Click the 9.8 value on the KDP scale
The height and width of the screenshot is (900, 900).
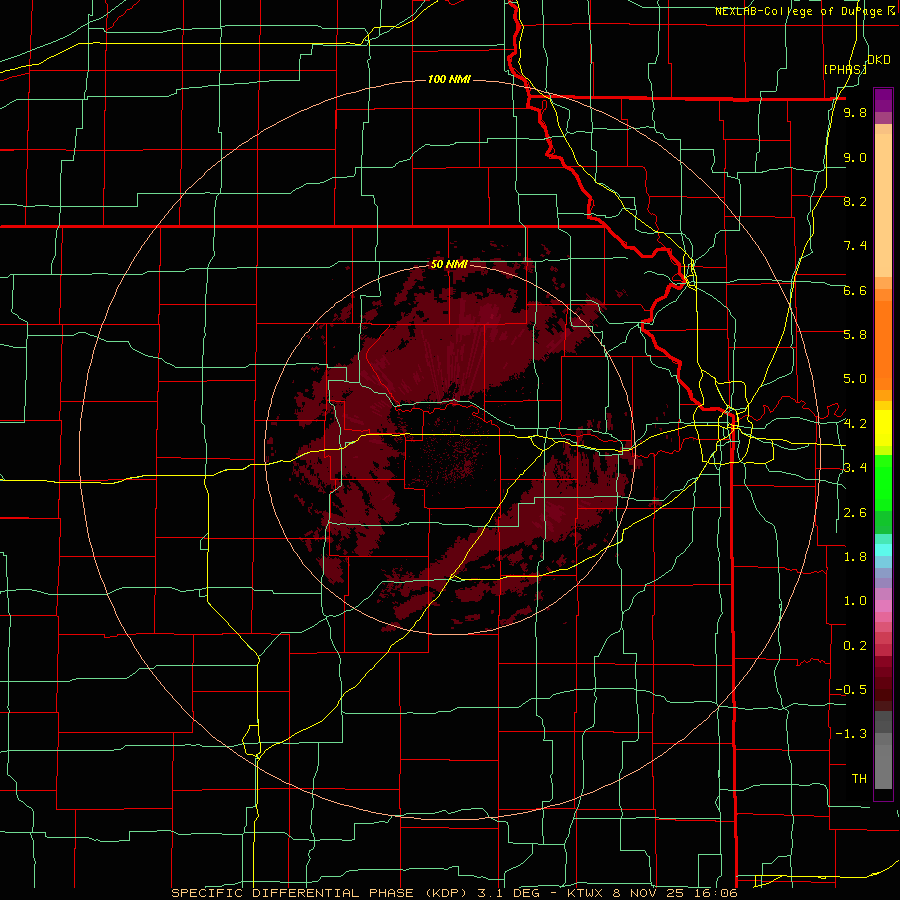pos(855,113)
